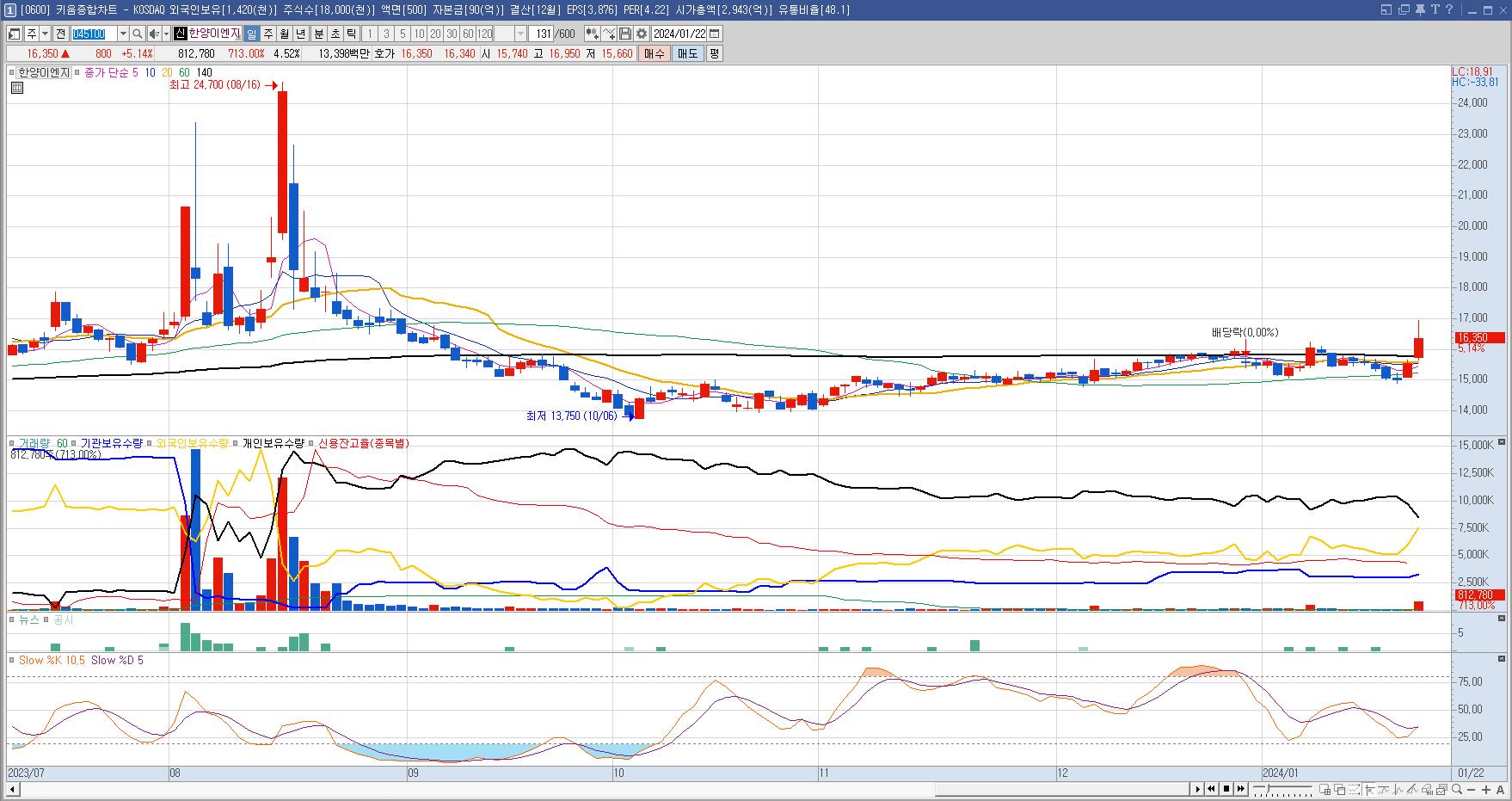The image size is (1512, 801).
Task: Click the save chart floppy disk icon
Action: pos(625,34)
